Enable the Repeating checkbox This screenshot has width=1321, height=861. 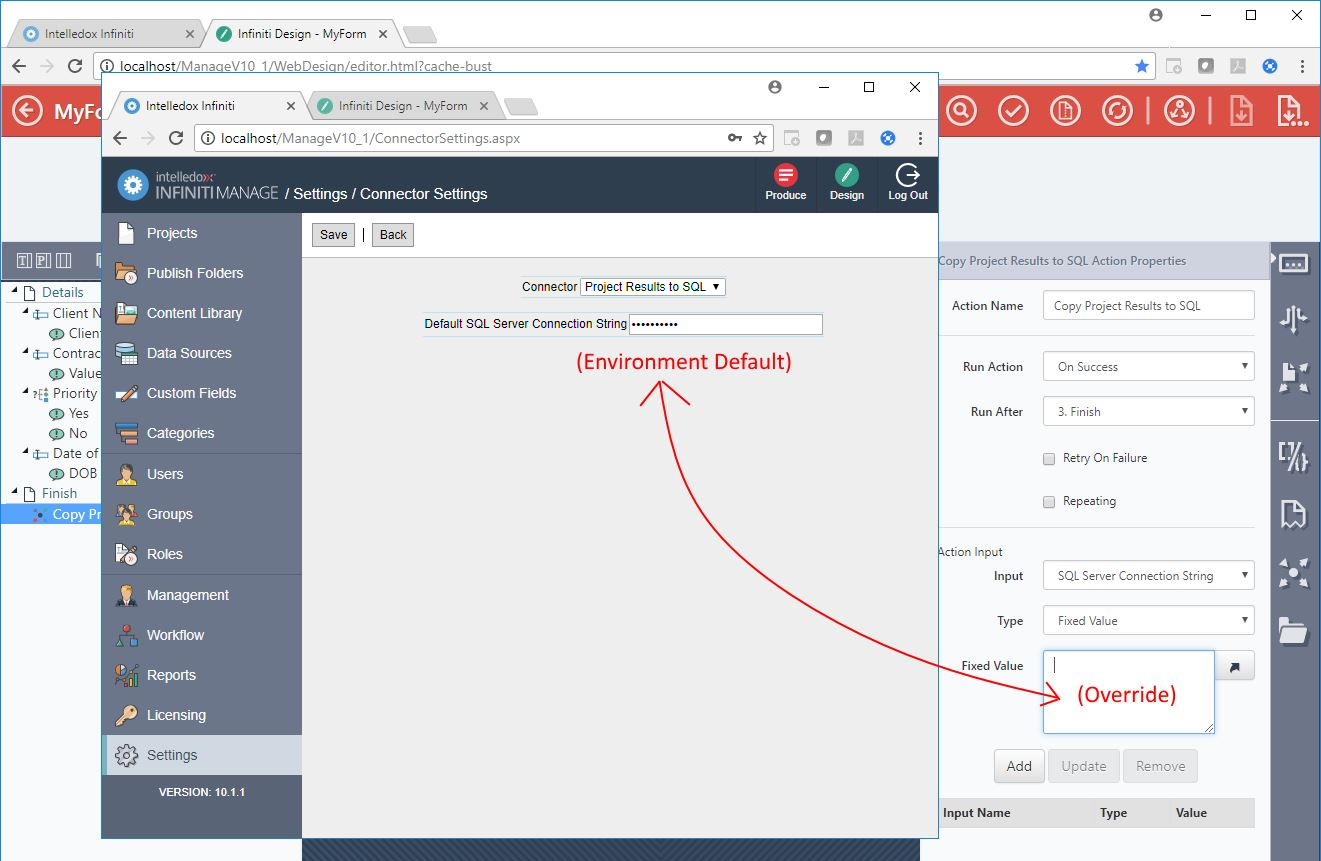click(1049, 502)
